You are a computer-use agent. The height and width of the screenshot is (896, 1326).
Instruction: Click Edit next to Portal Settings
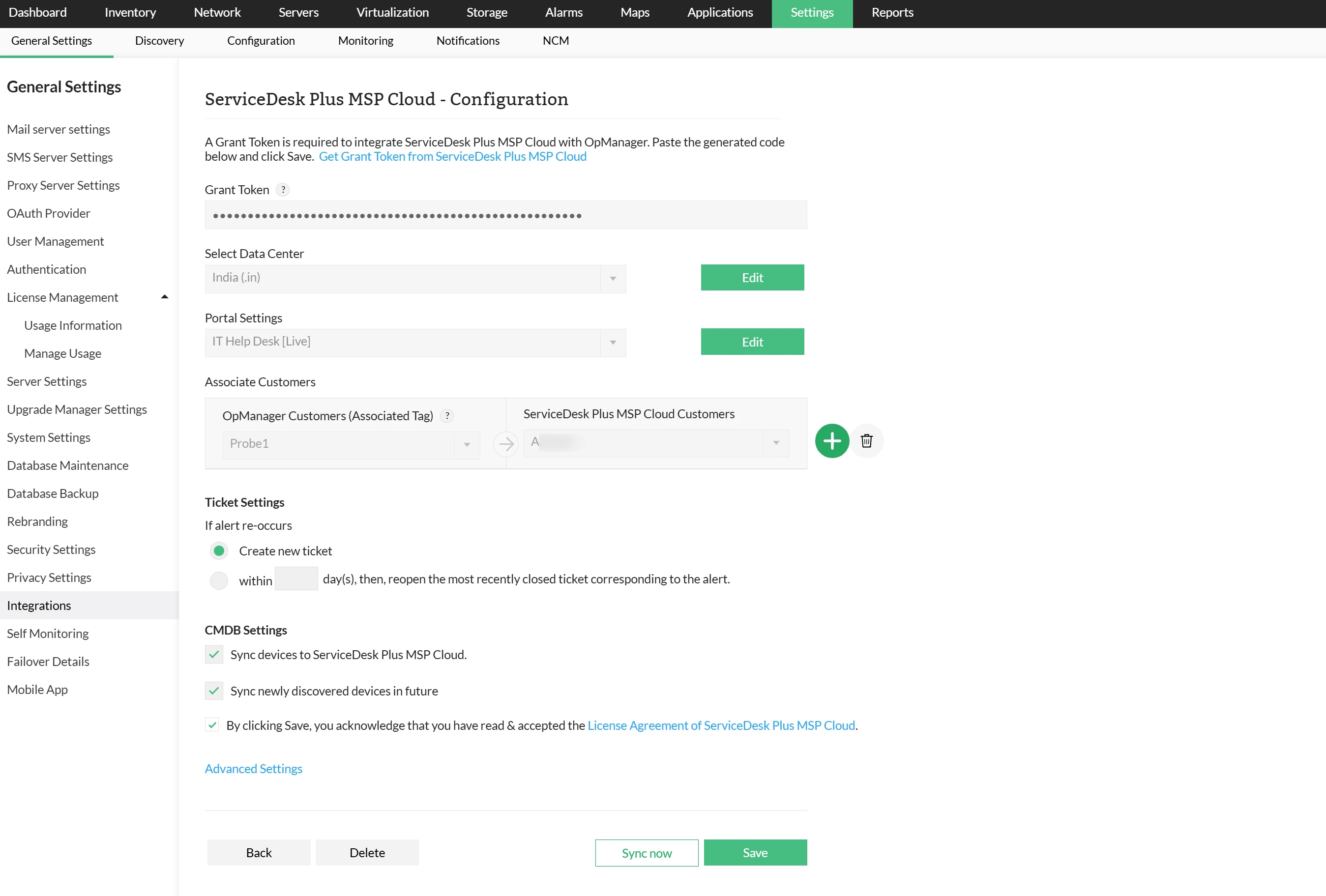[752, 342]
